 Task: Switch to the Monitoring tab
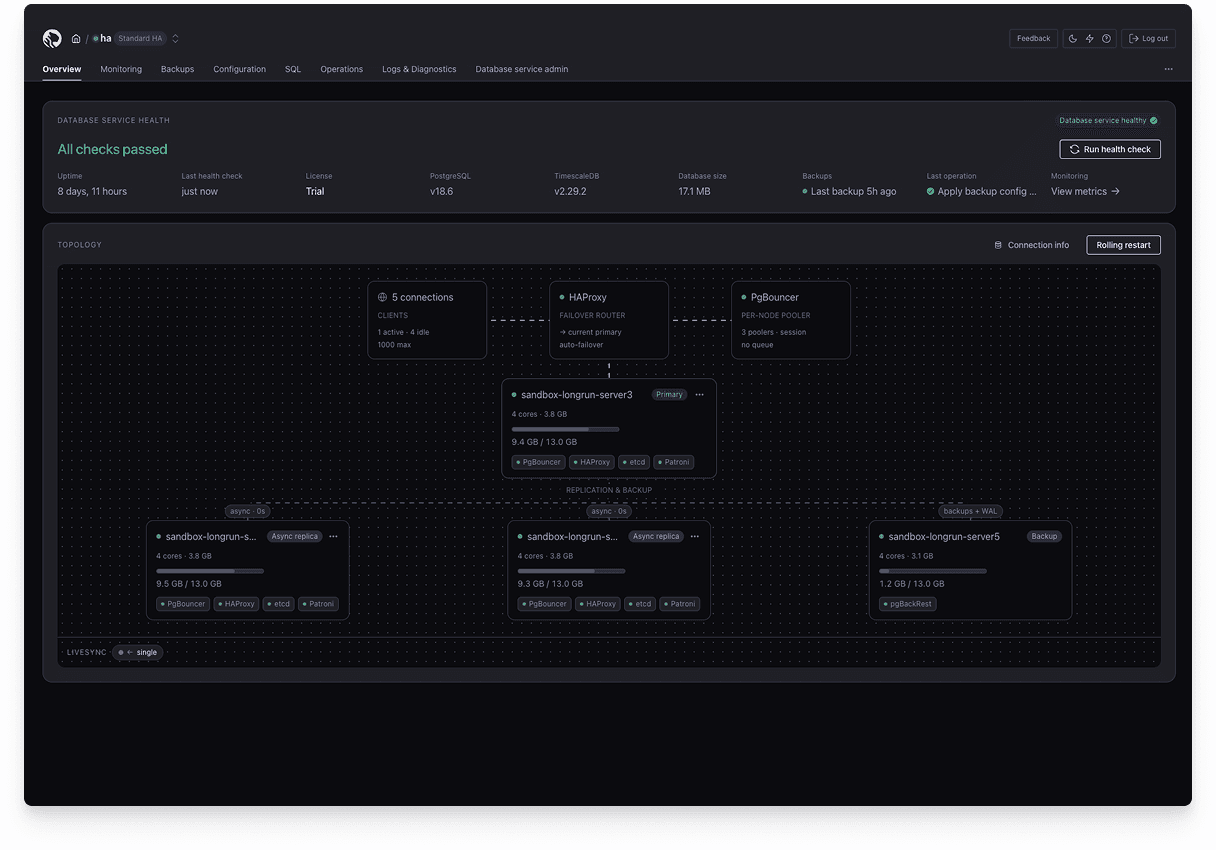point(121,69)
